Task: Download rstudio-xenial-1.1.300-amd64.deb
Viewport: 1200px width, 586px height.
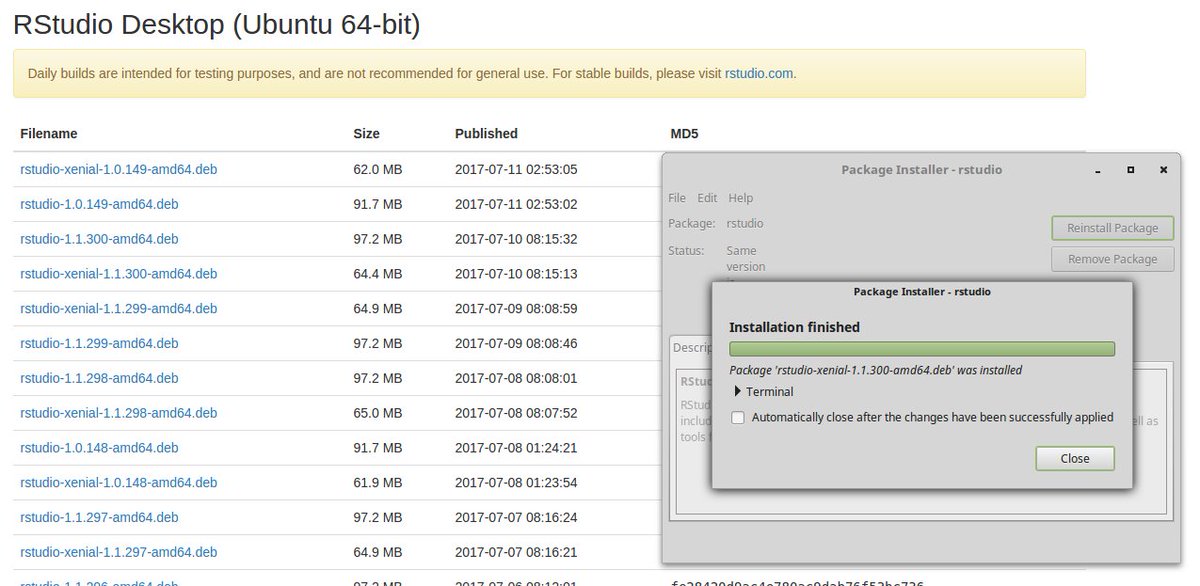Action: click(119, 273)
